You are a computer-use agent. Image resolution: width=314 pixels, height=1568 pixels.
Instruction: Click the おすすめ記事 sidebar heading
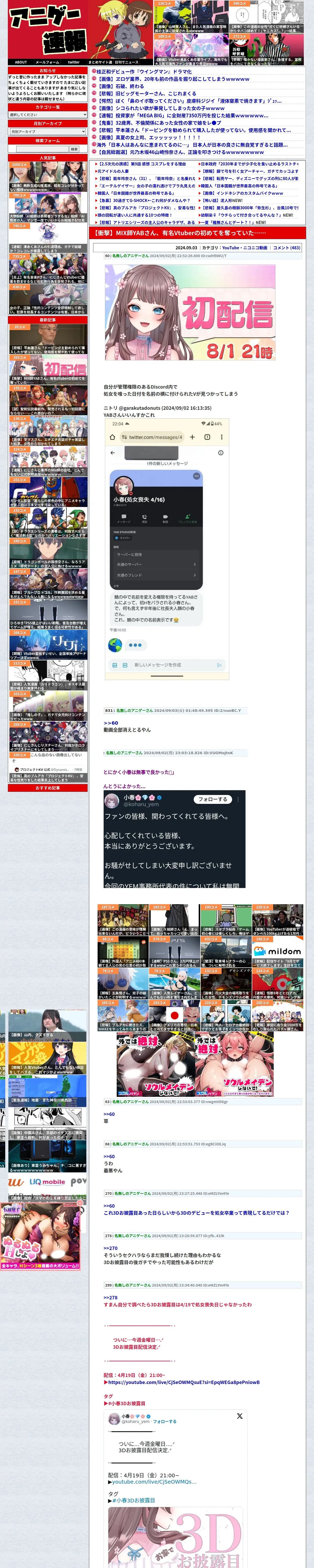pyautogui.click(x=48, y=788)
